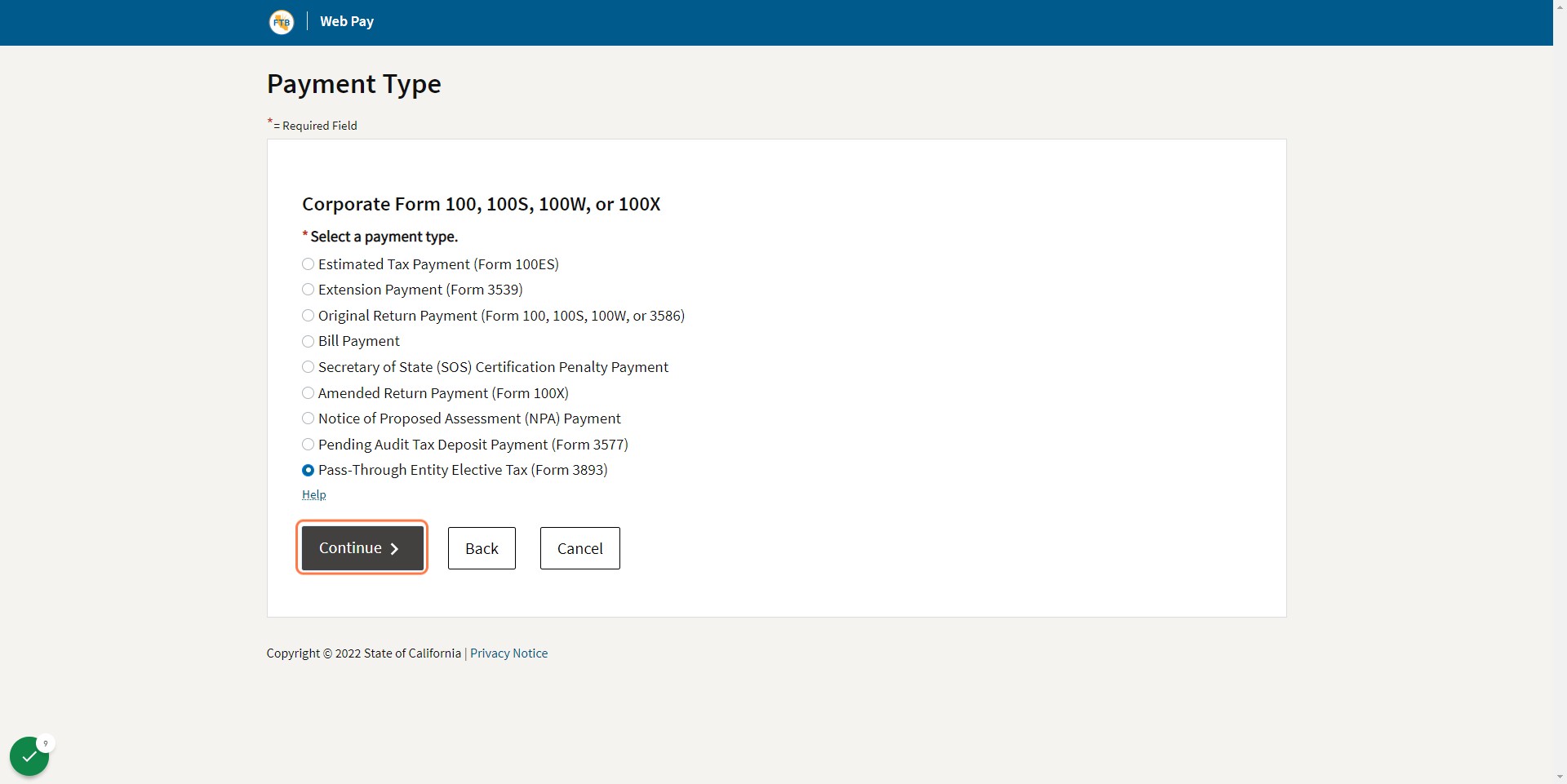Choose Notice of Proposed Assessment Payment
The width and height of the screenshot is (1567, 784).
[308, 419]
